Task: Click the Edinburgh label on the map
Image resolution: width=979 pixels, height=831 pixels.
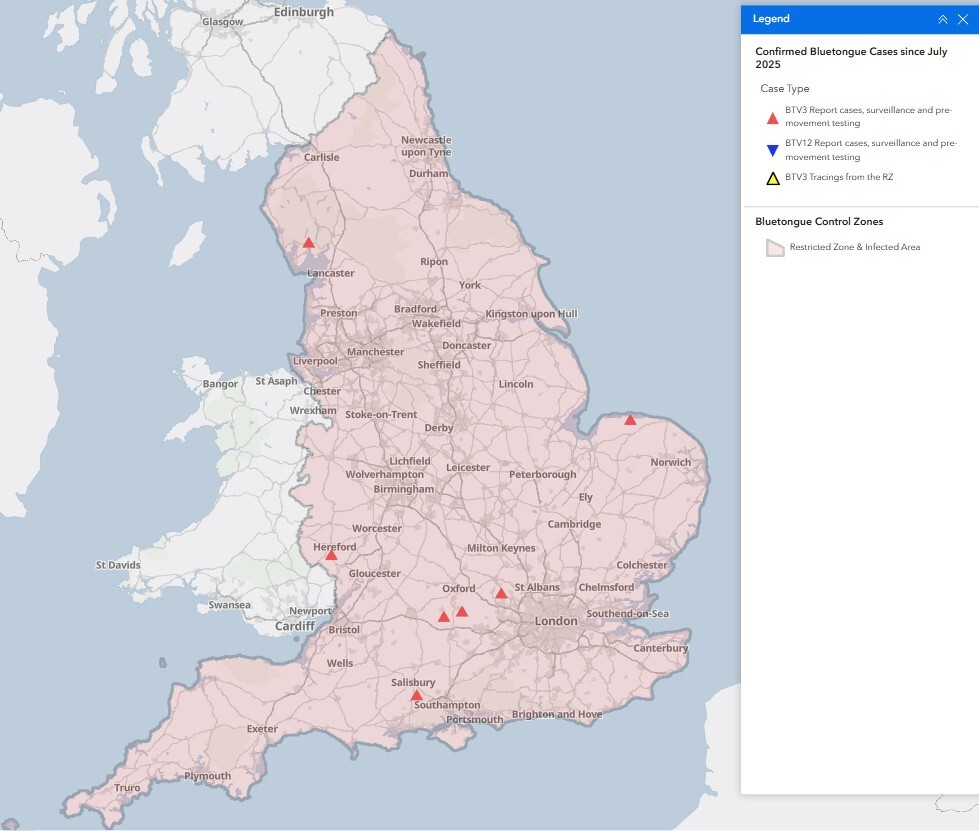Action: [304, 12]
